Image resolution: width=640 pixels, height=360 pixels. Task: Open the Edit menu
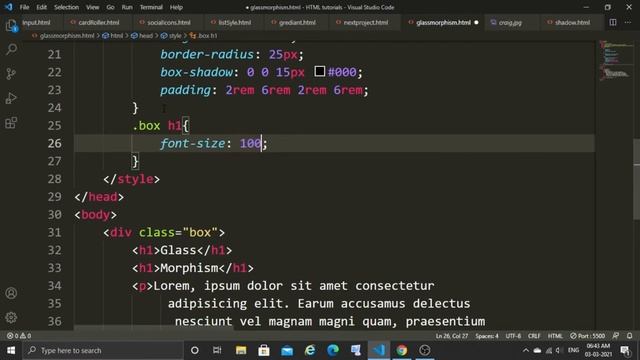pos(42,7)
